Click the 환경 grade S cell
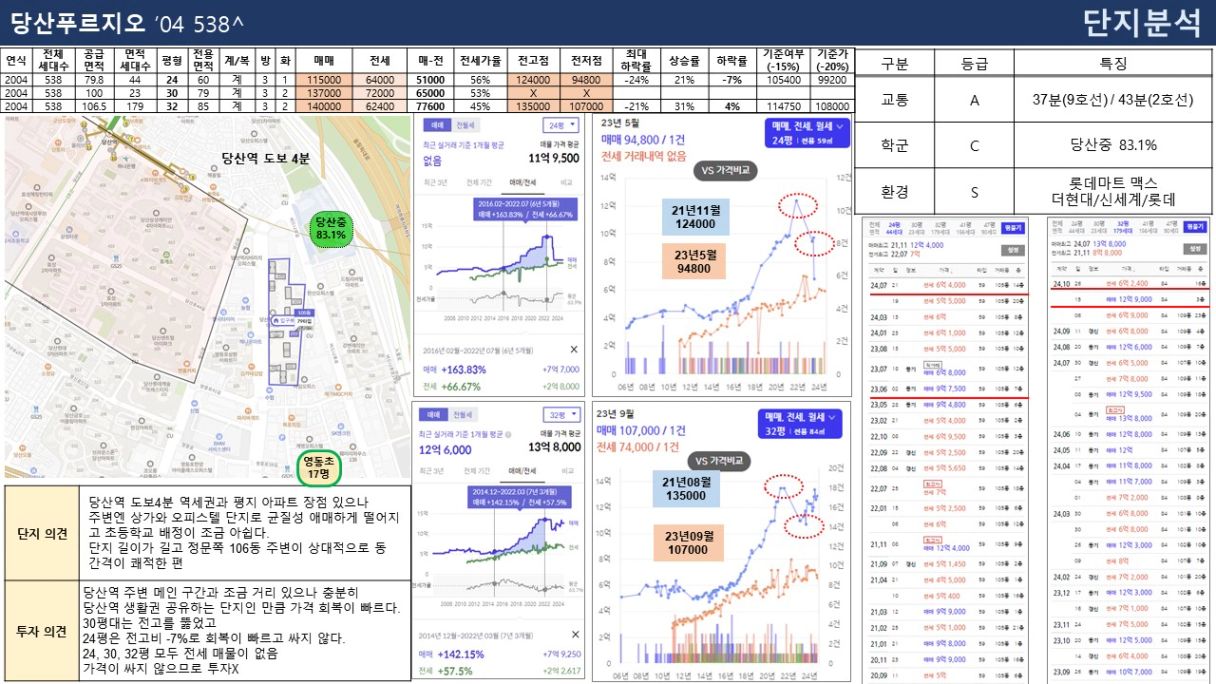Viewport: 1216px width, 684px height. (x=974, y=191)
